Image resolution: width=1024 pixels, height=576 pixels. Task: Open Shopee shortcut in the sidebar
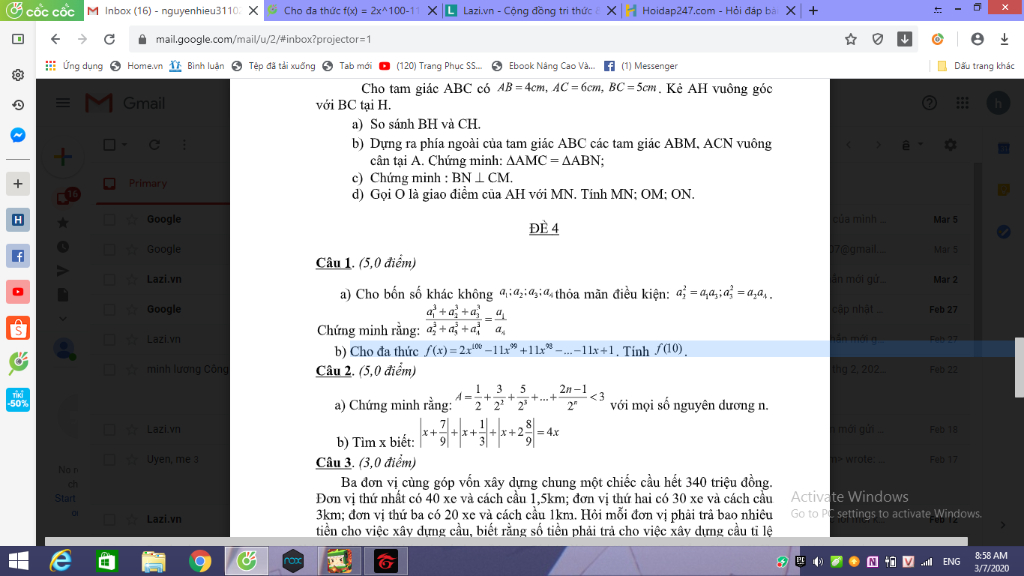pyautogui.click(x=18, y=328)
